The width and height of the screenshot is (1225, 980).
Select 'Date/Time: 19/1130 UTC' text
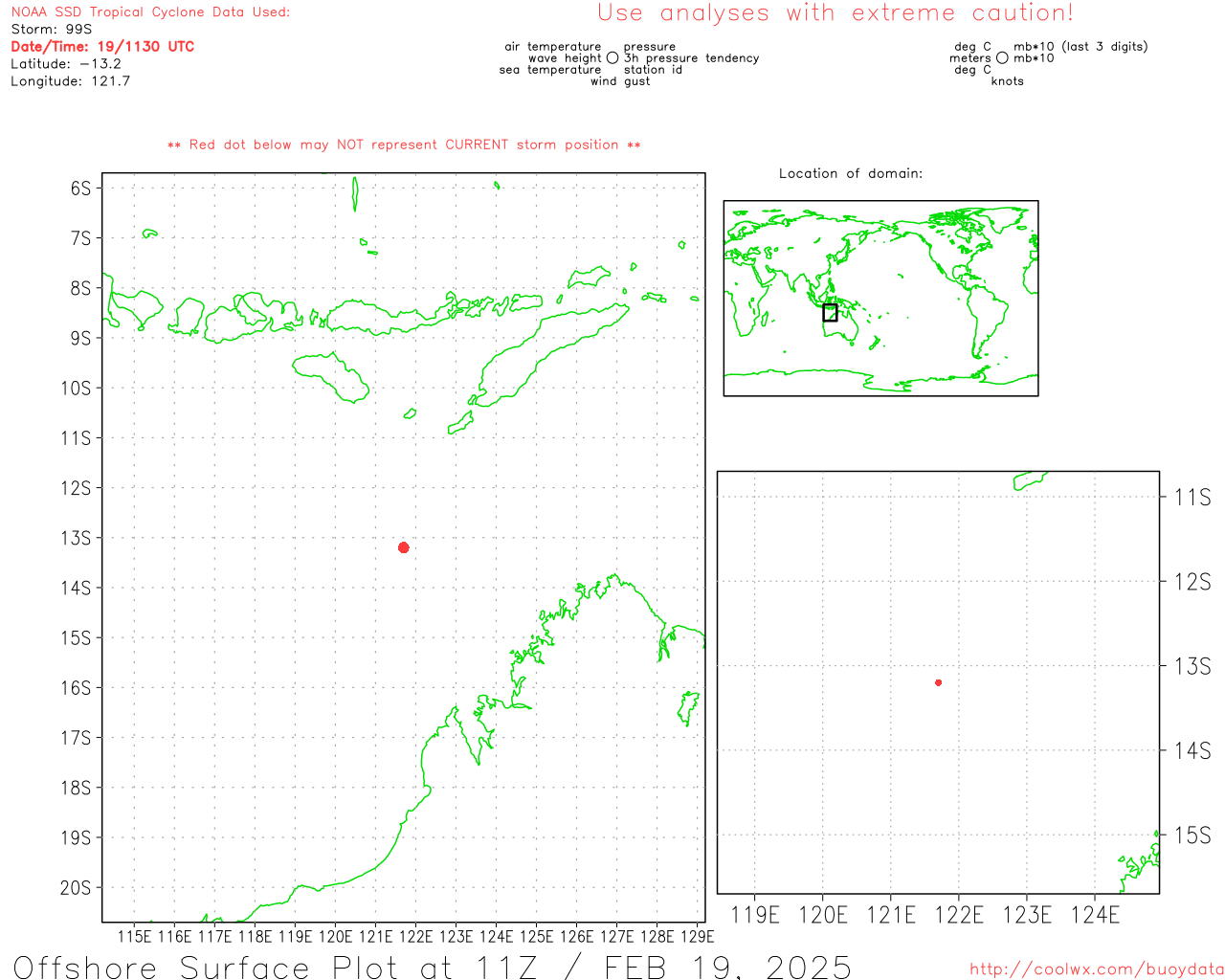click(x=102, y=46)
